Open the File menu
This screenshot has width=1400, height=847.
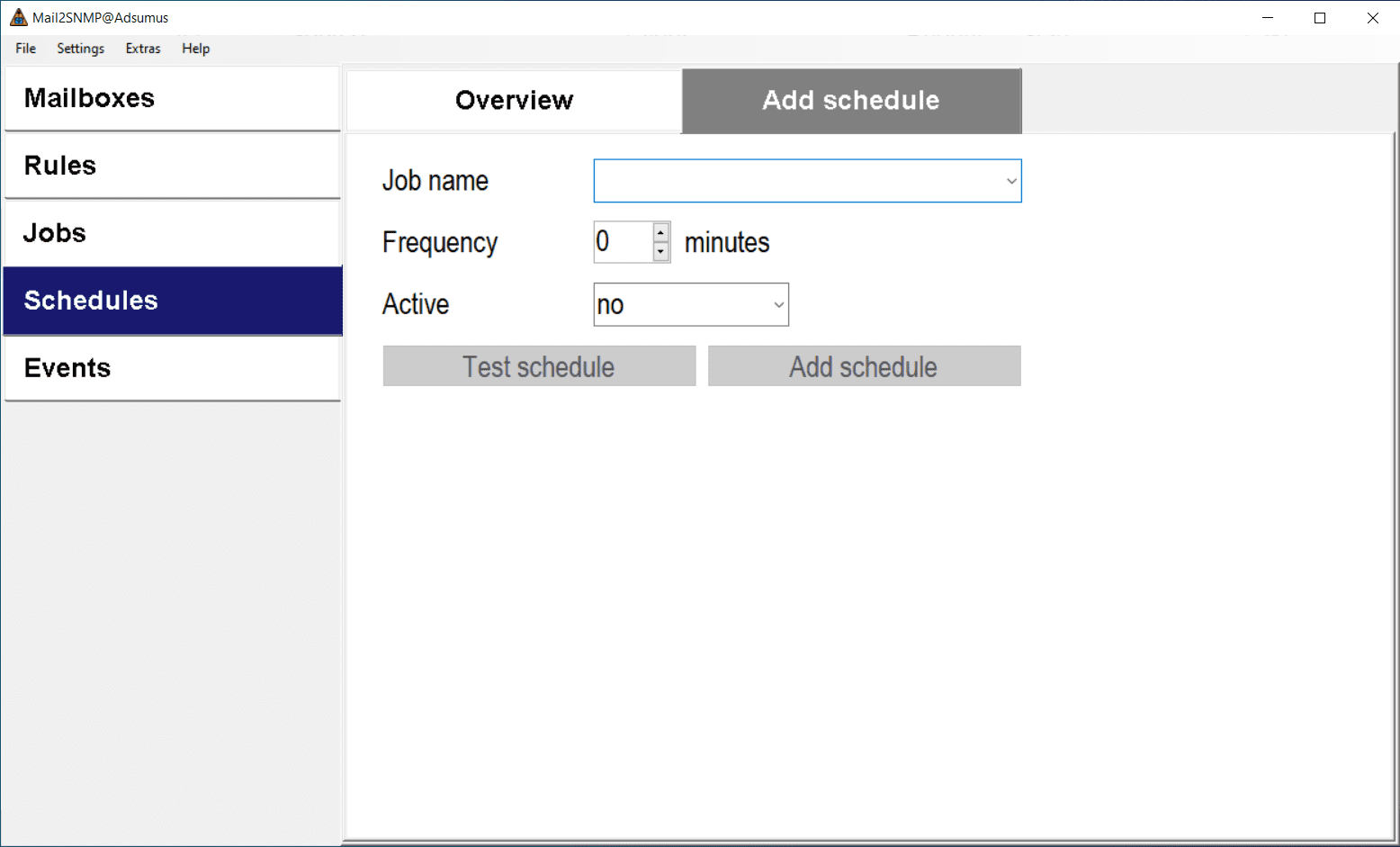point(25,49)
